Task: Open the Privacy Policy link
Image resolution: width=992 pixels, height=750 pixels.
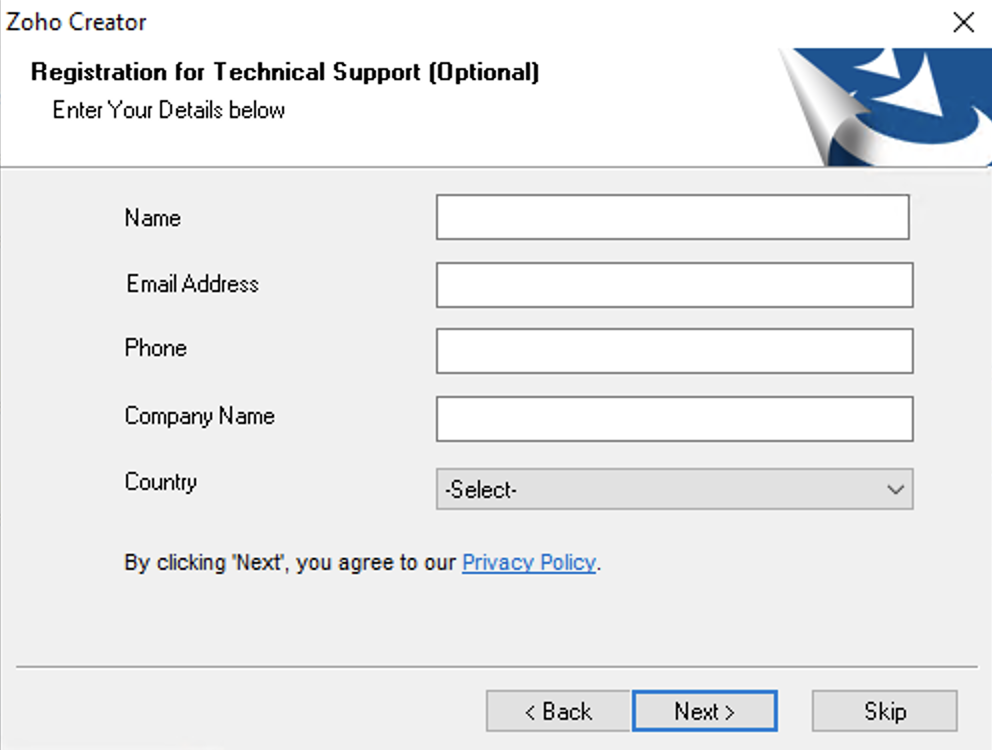Action: pos(529,562)
